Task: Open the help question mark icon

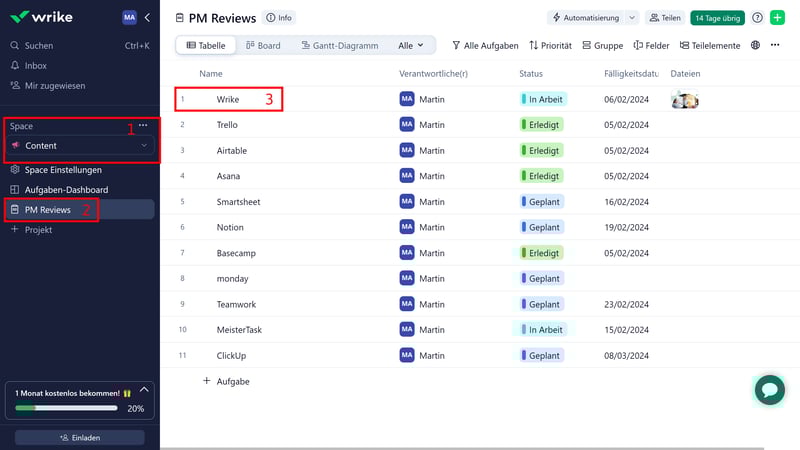Action: click(x=757, y=18)
